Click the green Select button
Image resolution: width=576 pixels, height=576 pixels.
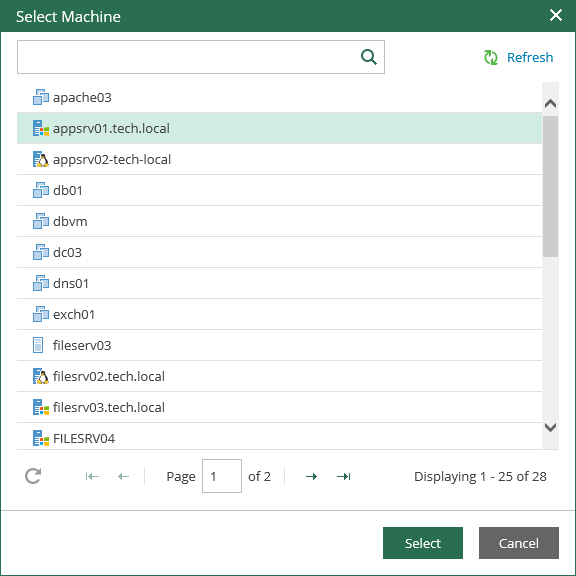coord(422,543)
